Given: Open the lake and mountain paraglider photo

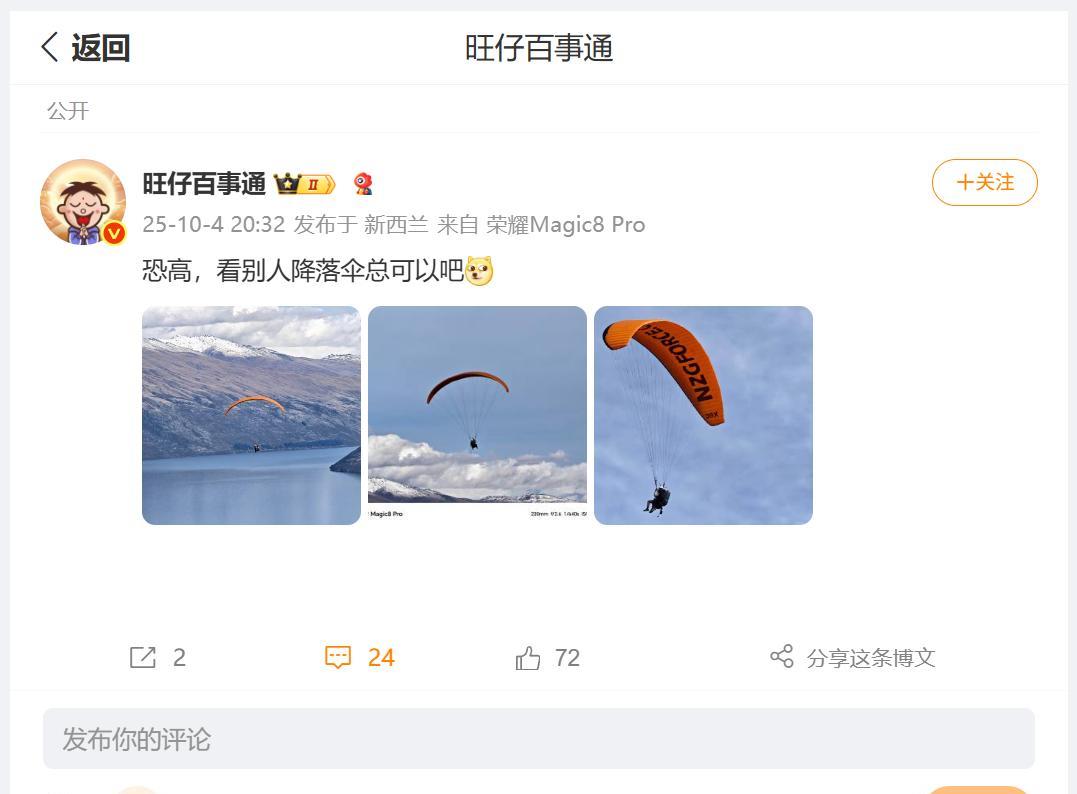Looking at the screenshot, I should [x=251, y=416].
